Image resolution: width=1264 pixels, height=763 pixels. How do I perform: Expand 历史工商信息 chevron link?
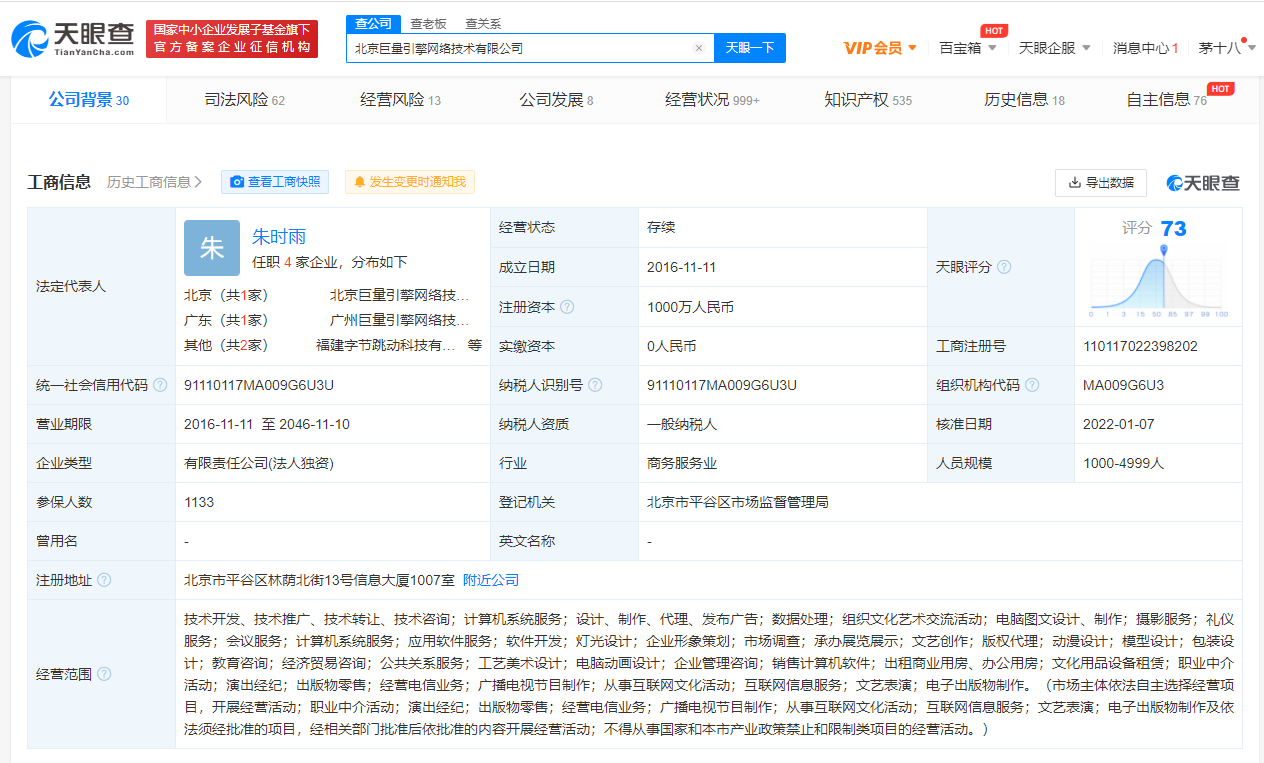[x=154, y=182]
